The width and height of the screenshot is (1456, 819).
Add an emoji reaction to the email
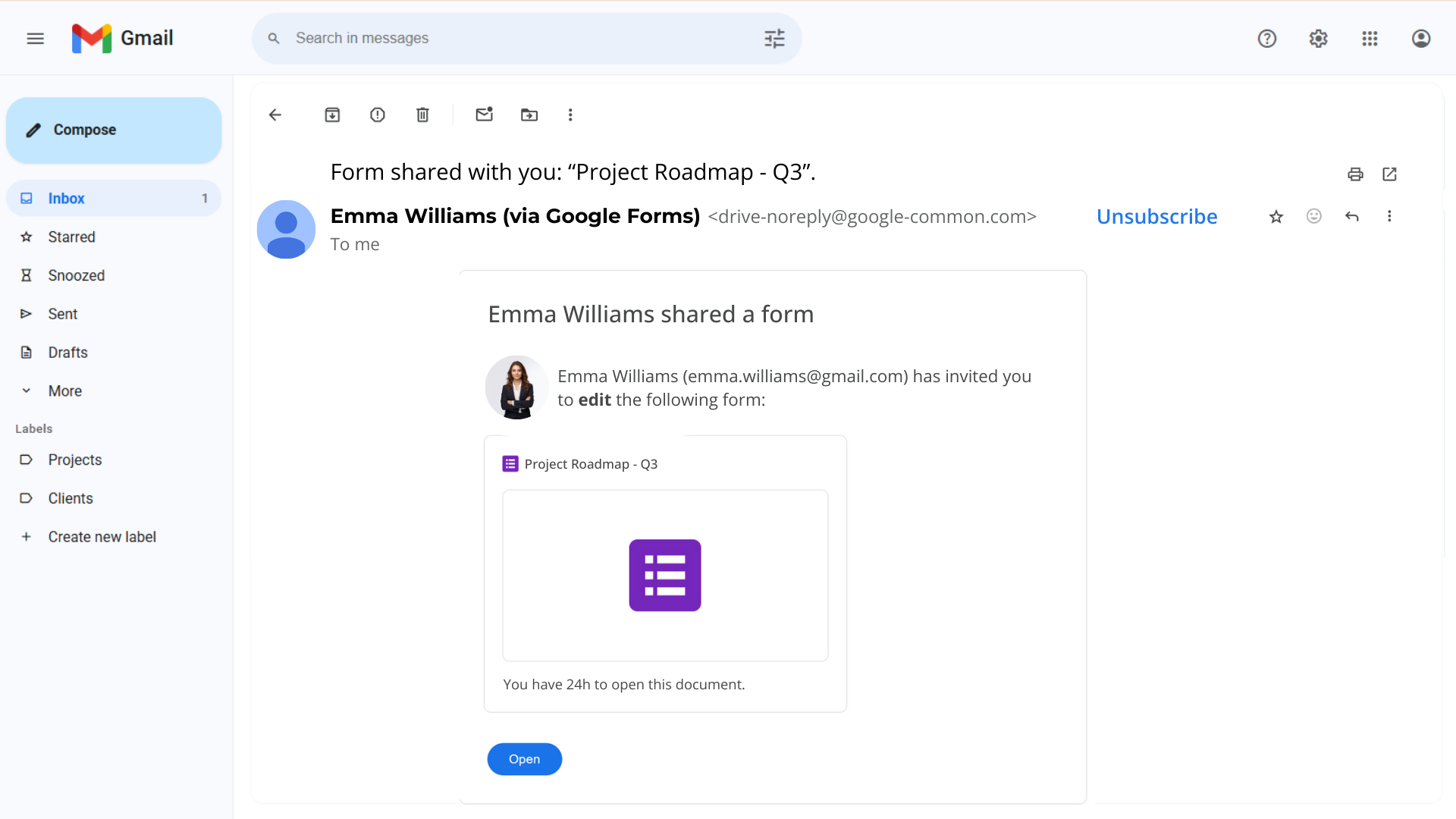[1314, 216]
